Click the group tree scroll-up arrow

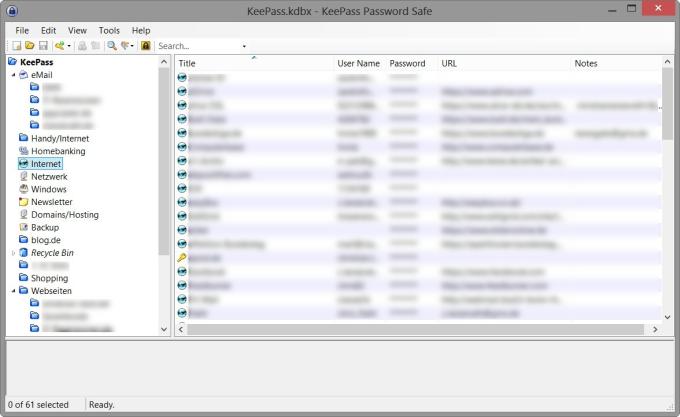point(164,62)
